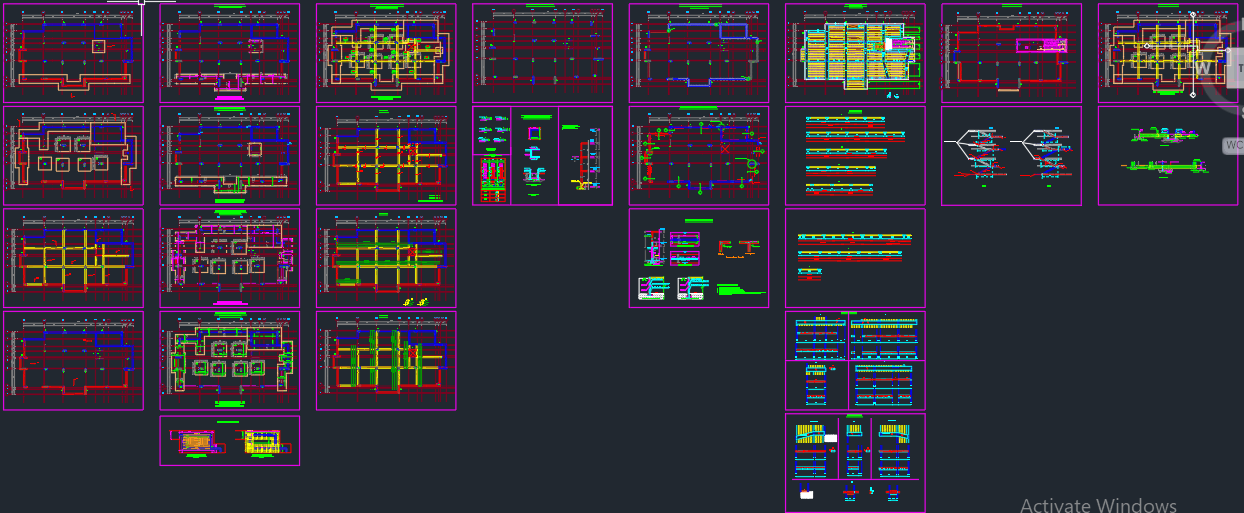This screenshot has width=1244, height=513.
Task: Select the four-panel beam elevation sheet
Action: pos(855,360)
